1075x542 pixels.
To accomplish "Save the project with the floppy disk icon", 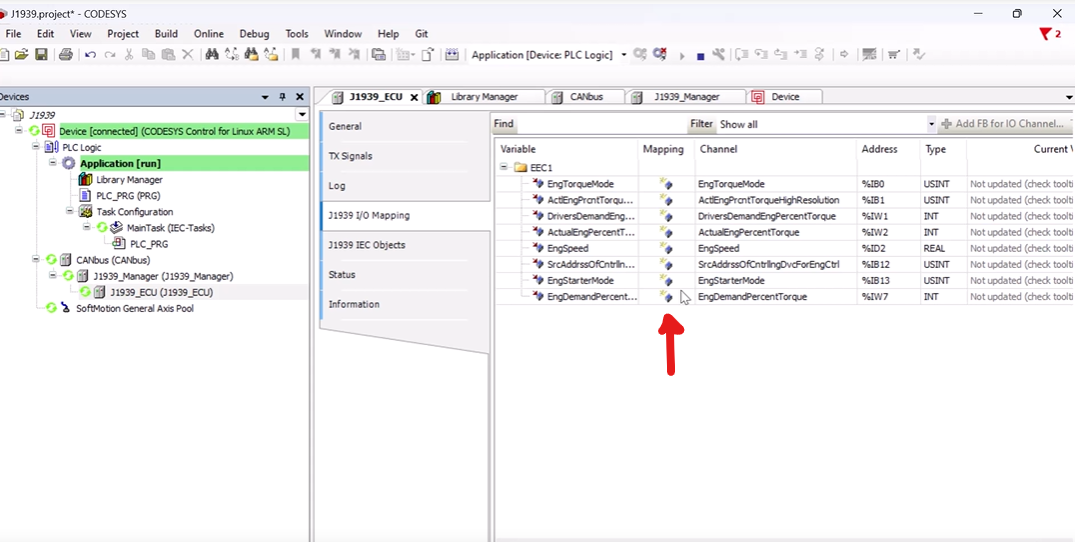I will (41, 55).
